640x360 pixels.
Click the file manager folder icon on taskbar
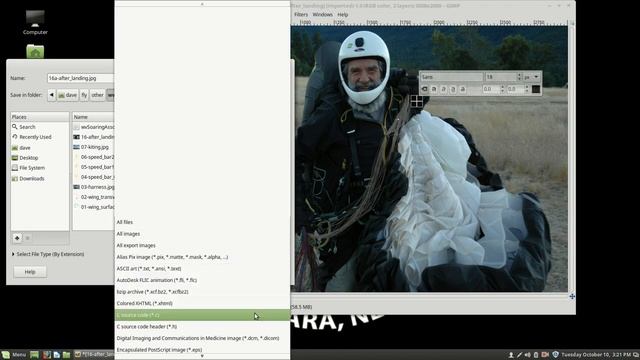point(66,355)
